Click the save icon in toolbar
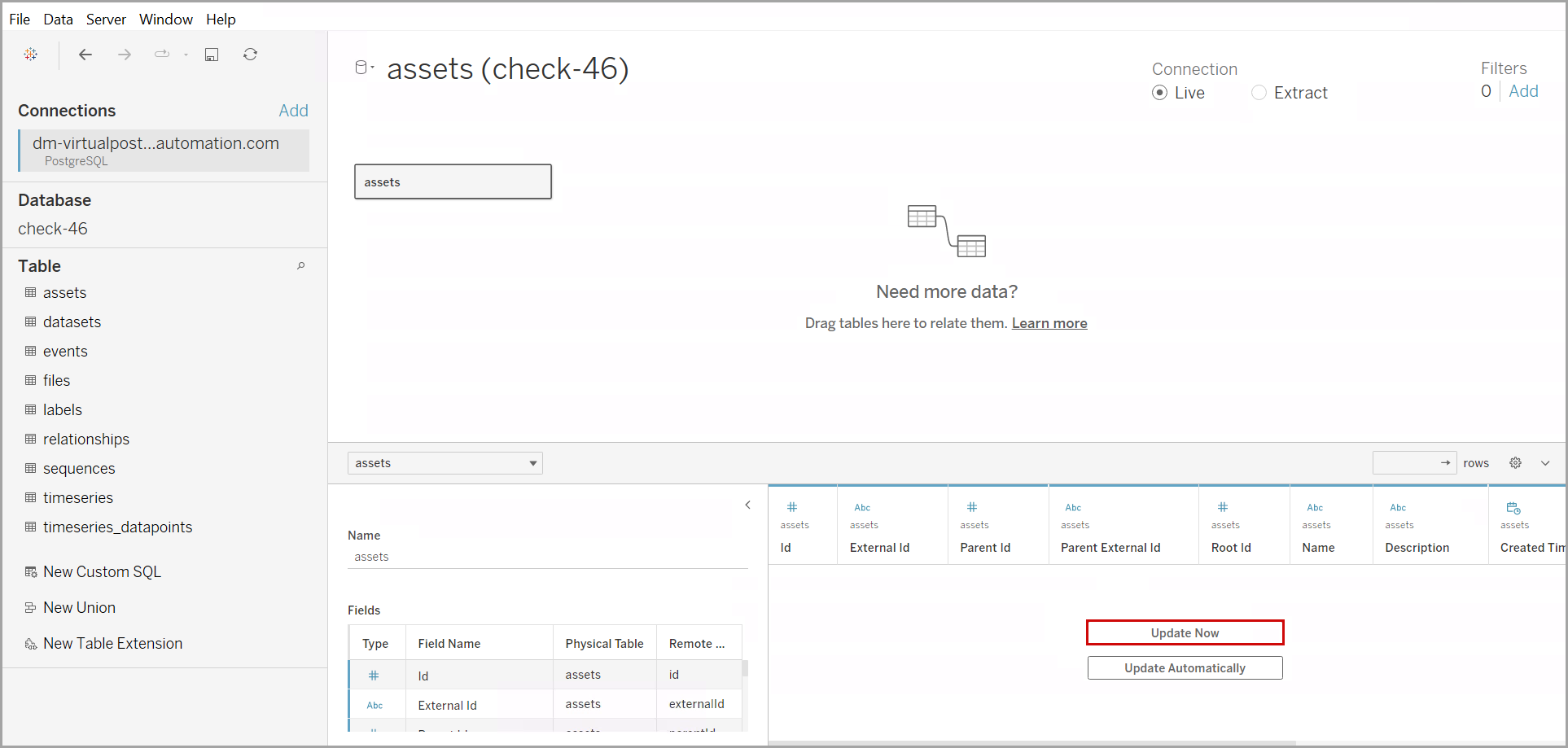Image resolution: width=1568 pixels, height=748 pixels. [212, 55]
